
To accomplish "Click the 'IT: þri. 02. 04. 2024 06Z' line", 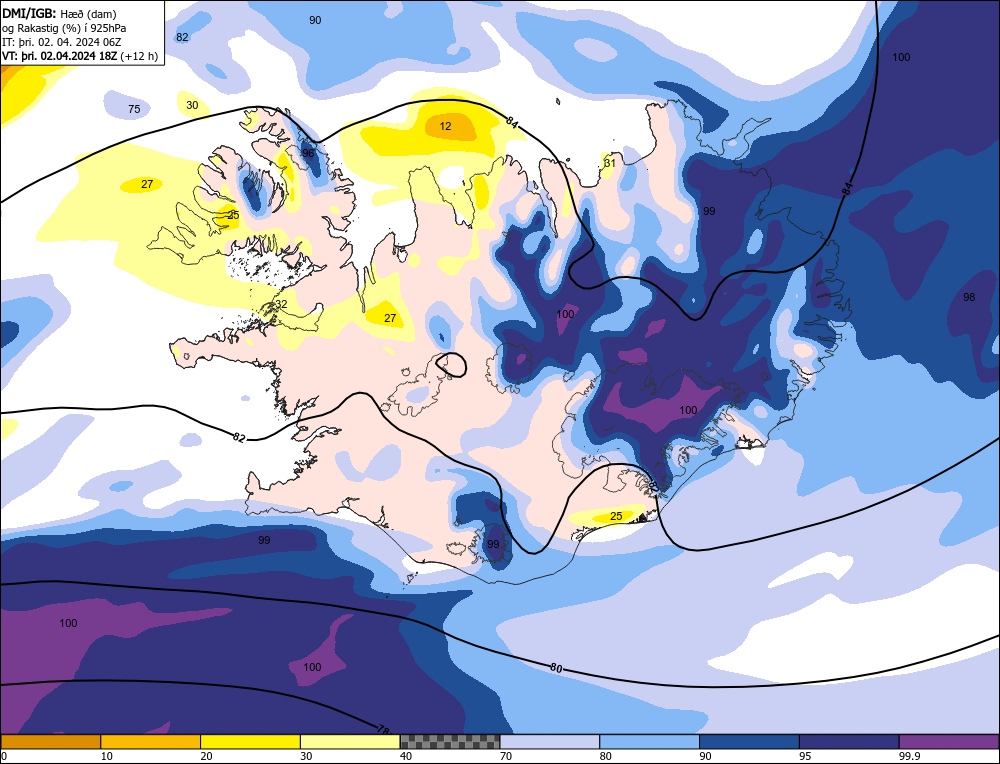I will click(x=61, y=42).
